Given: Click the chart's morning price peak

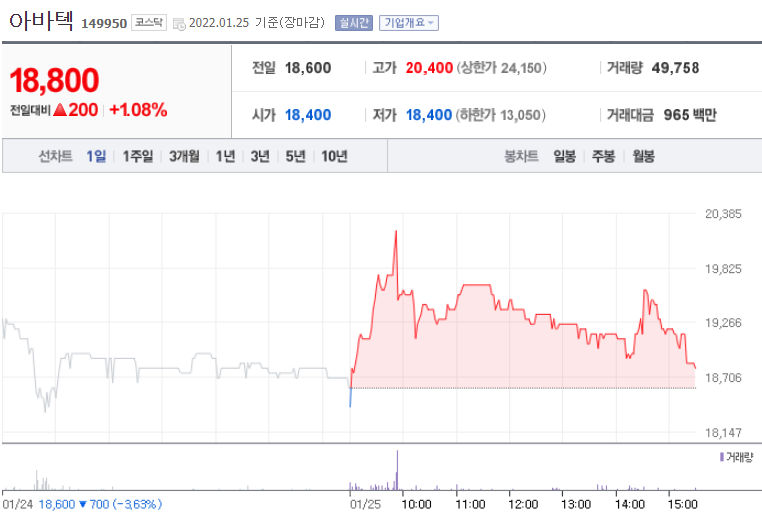Looking at the screenshot, I should pos(396,231).
